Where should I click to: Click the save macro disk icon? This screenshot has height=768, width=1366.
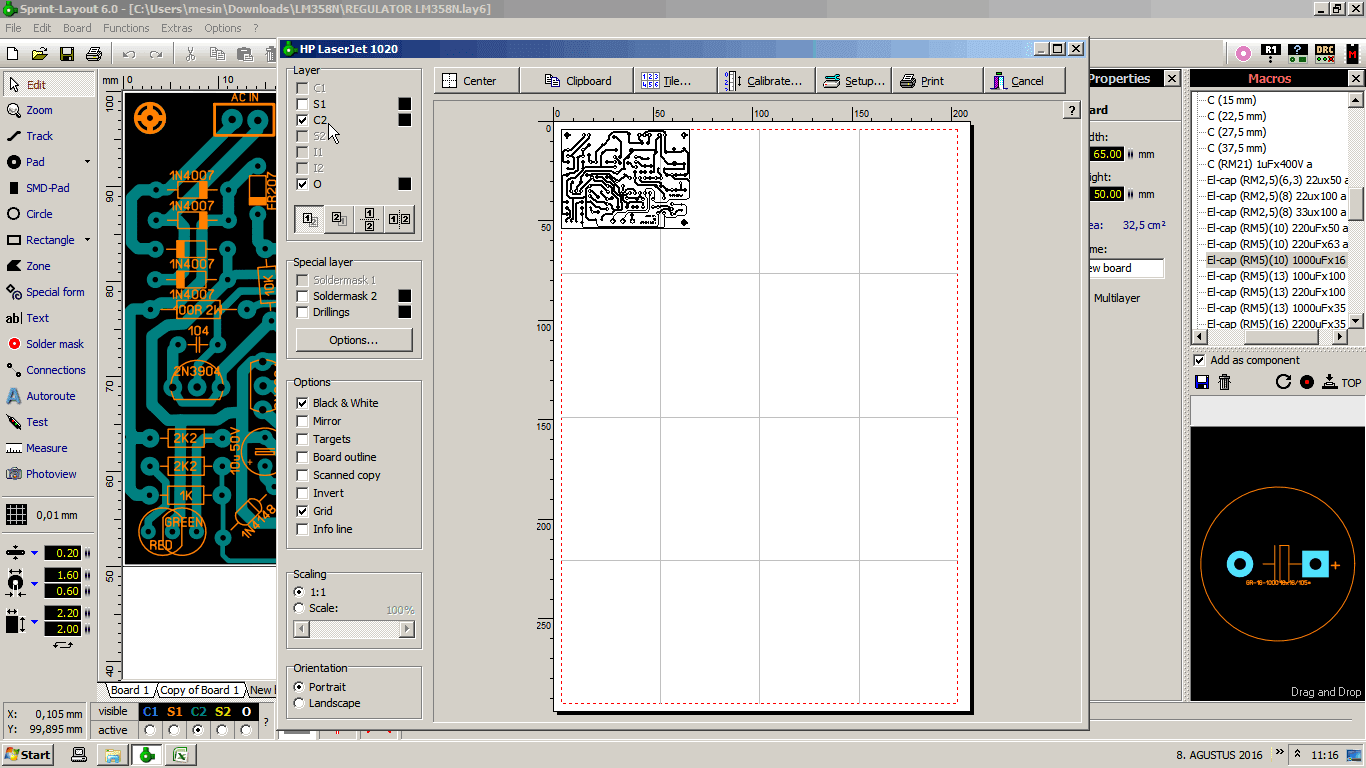[x=1202, y=382]
